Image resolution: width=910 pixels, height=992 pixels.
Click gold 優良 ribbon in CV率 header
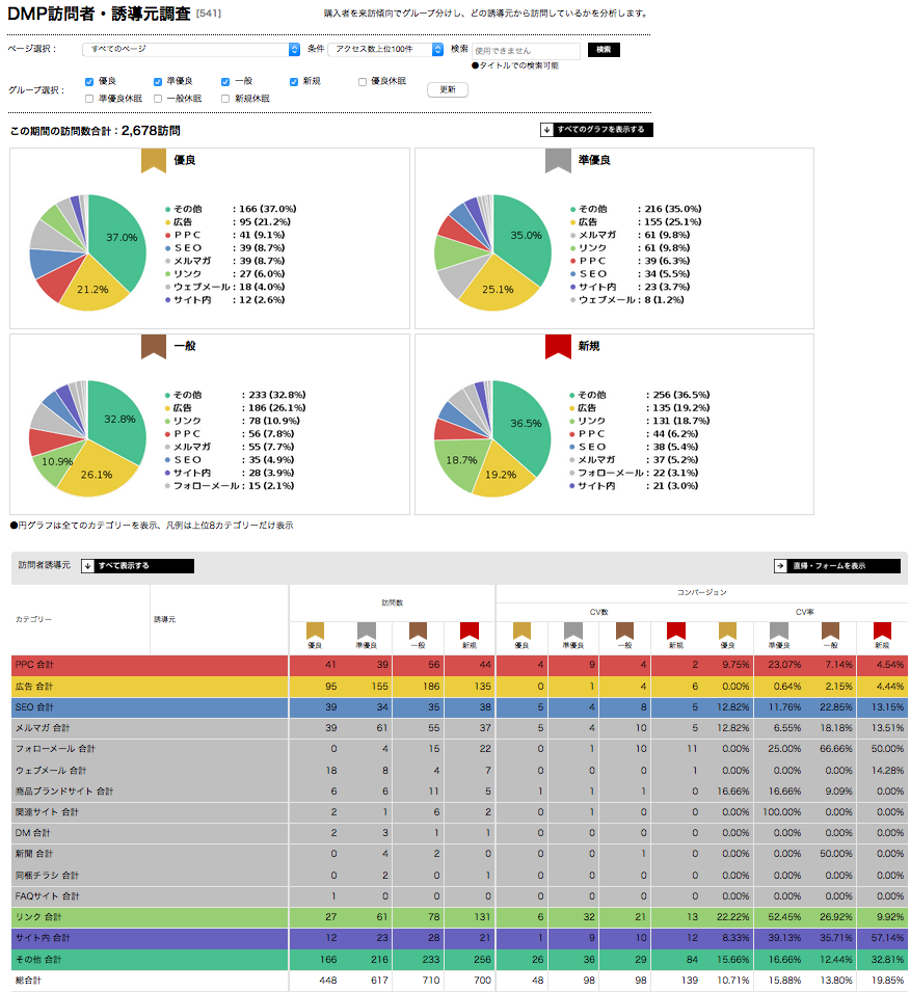pos(727,631)
